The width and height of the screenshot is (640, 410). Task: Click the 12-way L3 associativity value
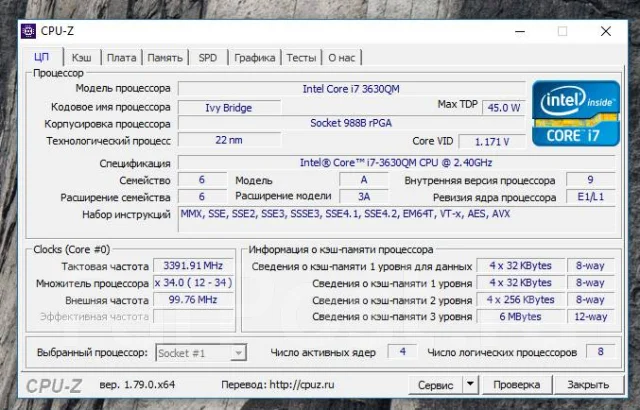[x=591, y=317]
